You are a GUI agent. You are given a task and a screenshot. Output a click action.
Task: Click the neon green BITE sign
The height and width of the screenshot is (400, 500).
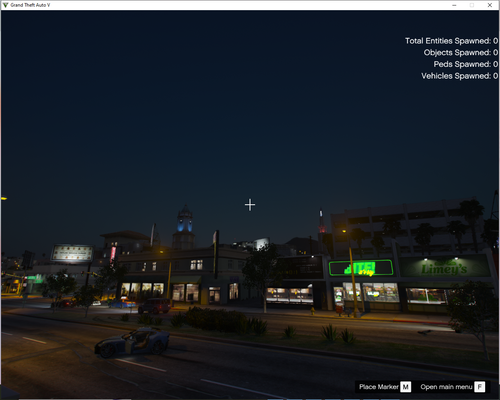point(361,268)
